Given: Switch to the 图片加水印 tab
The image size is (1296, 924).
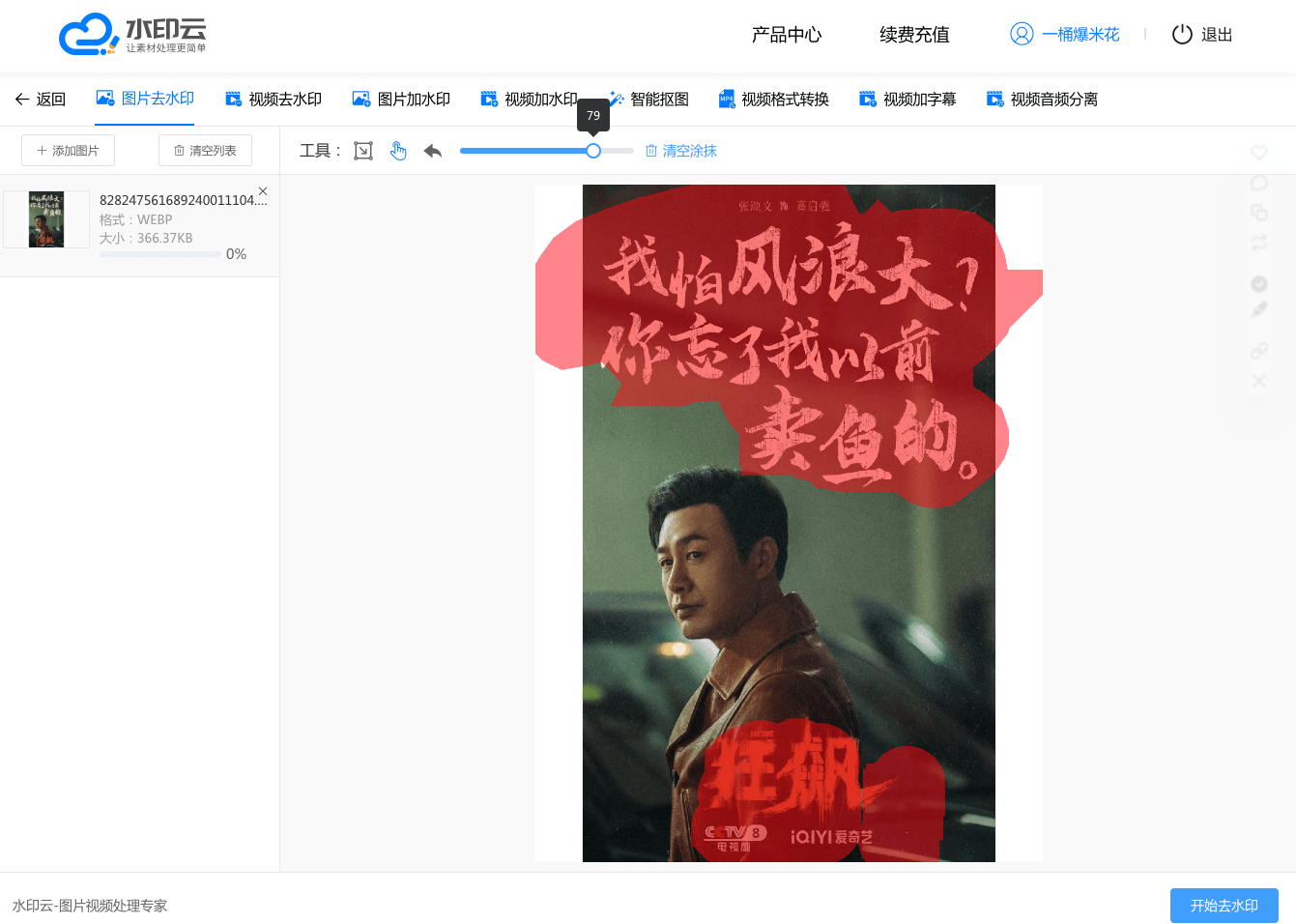Looking at the screenshot, I should (x=401, y=99).
